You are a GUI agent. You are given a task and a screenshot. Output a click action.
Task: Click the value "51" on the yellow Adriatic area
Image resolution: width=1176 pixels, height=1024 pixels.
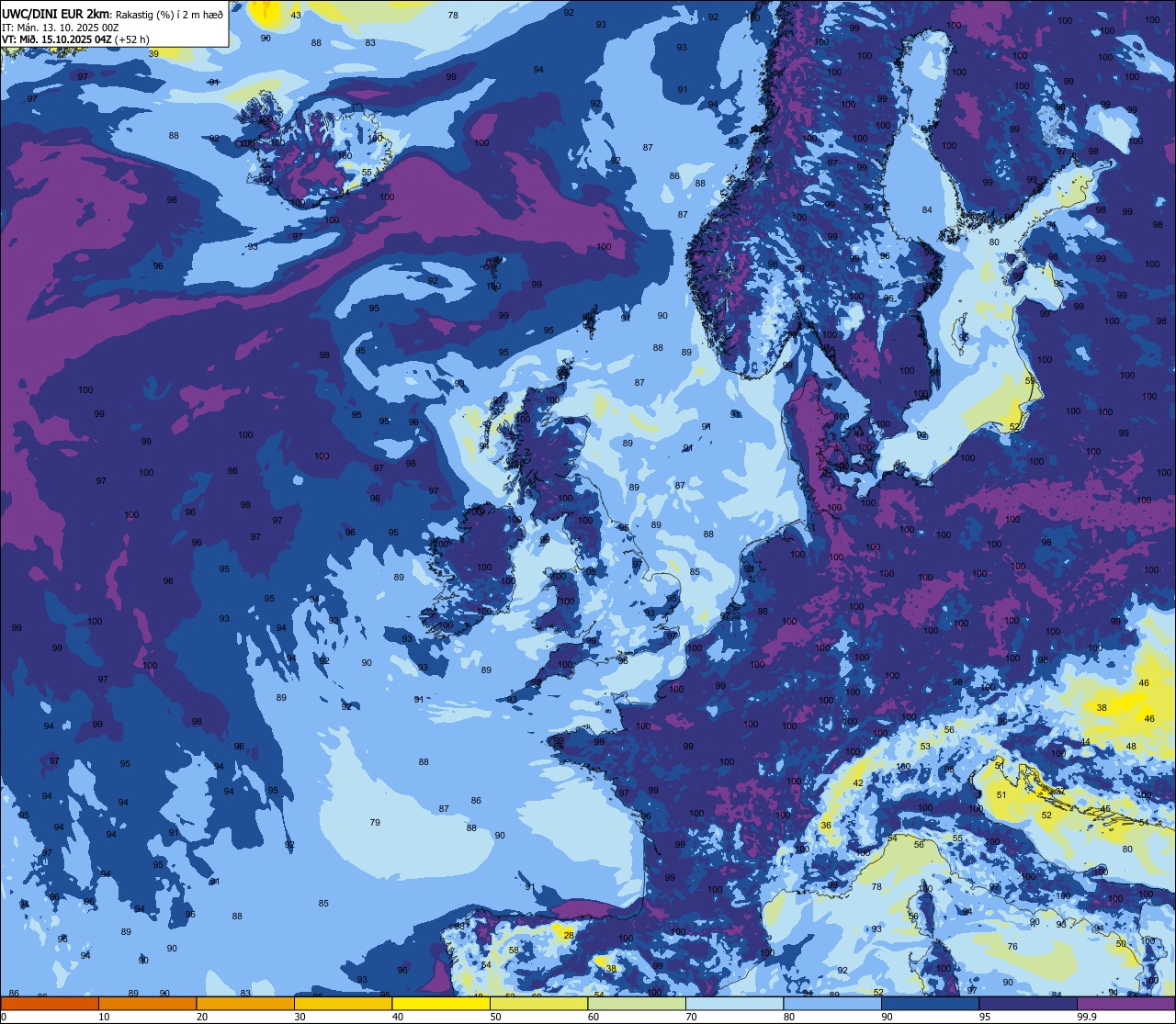coord(1001,795)
